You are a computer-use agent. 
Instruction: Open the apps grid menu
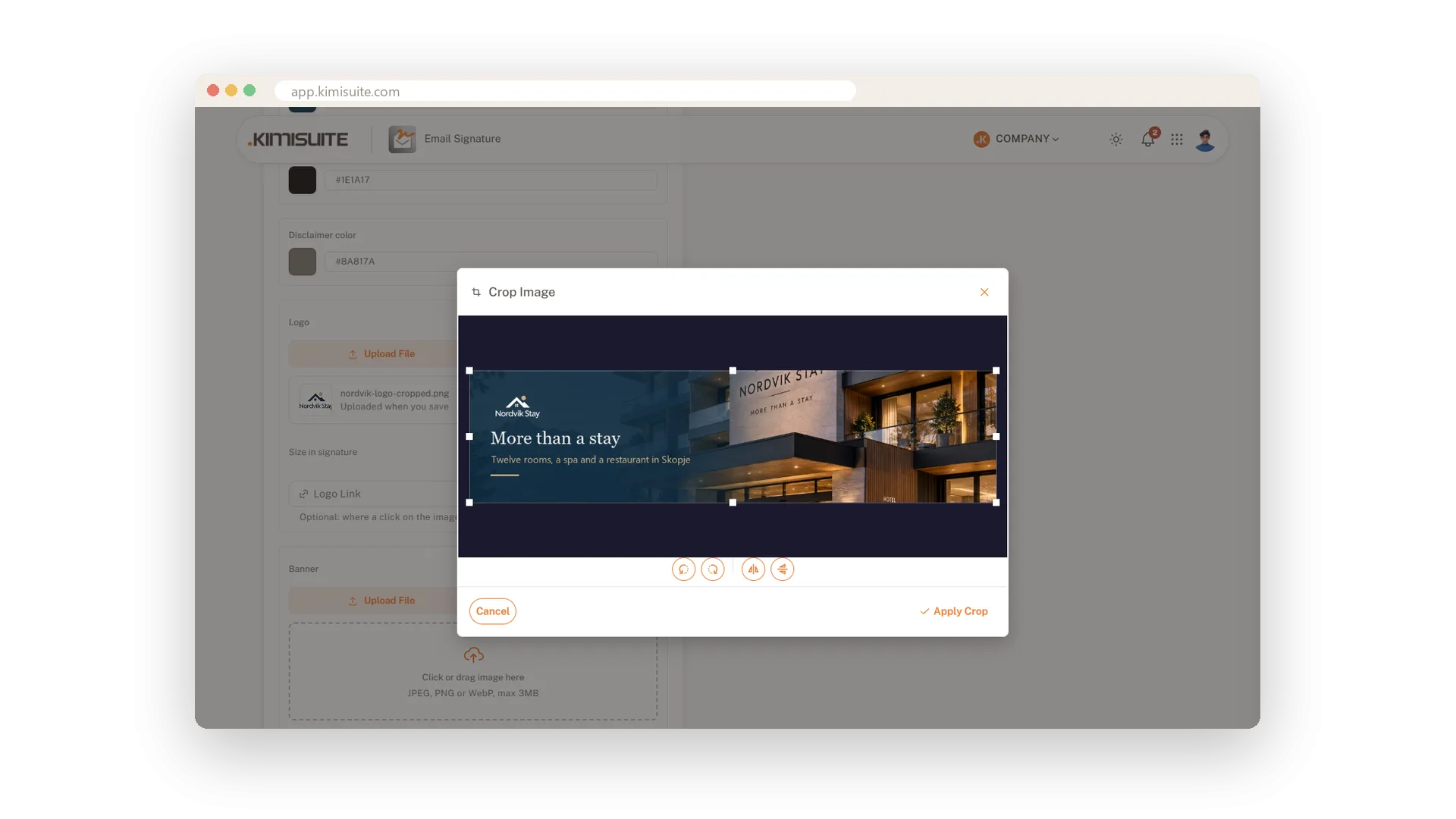tap(1177, 140)
